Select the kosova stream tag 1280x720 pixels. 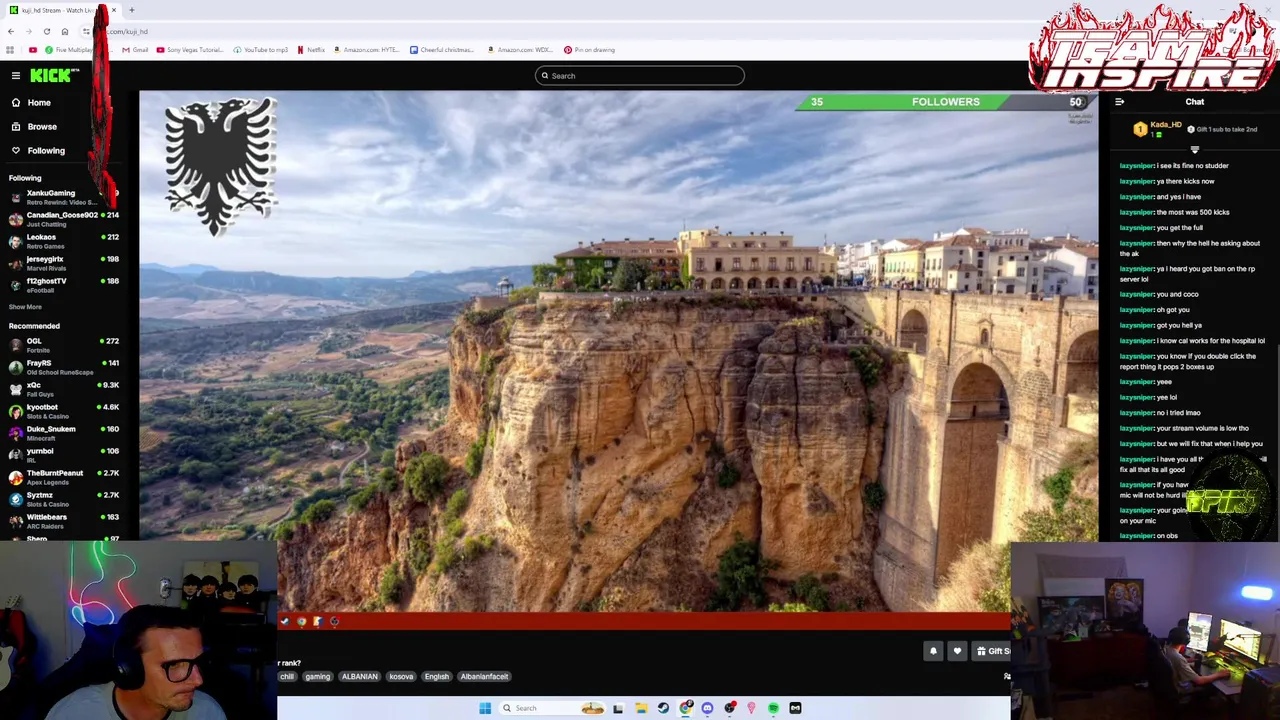coord(401,677)
